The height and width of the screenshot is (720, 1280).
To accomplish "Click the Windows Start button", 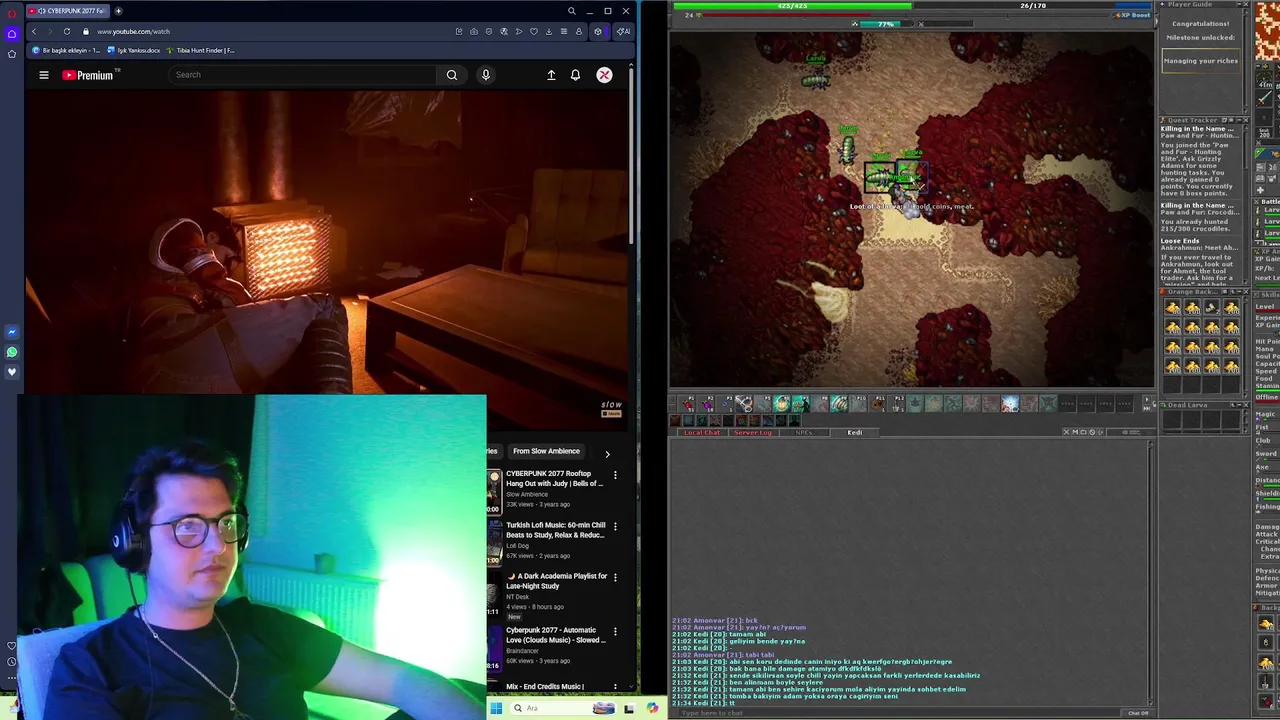I will pos(495,708).
